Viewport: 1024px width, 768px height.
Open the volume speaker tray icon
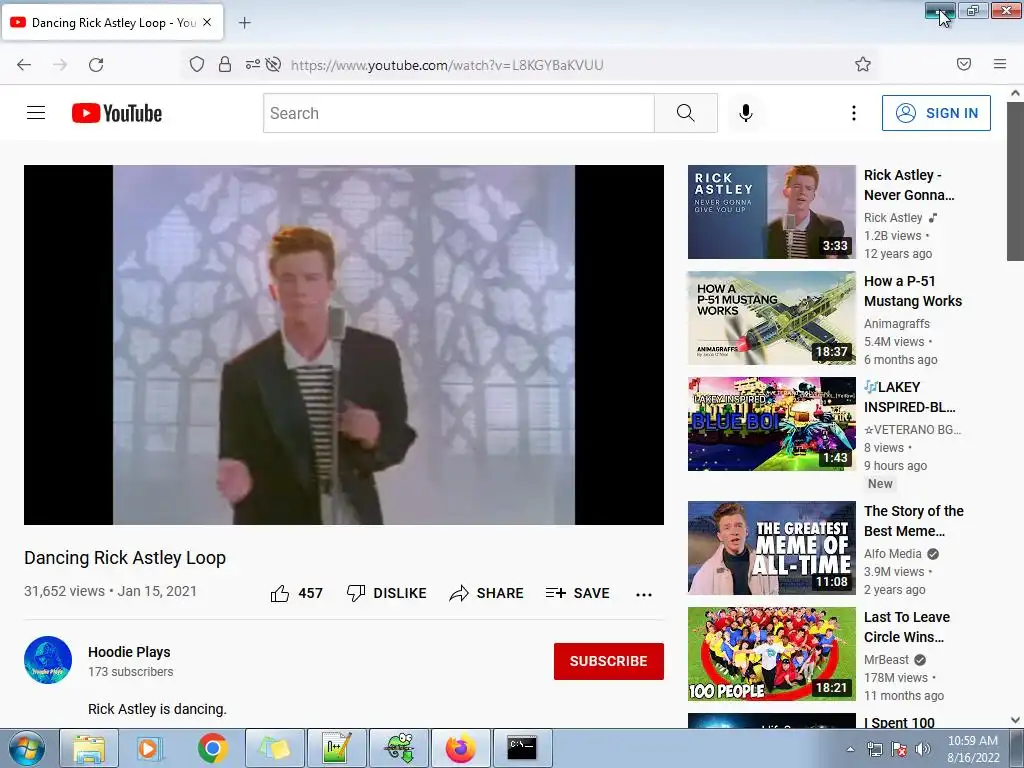tap(923, 749)
